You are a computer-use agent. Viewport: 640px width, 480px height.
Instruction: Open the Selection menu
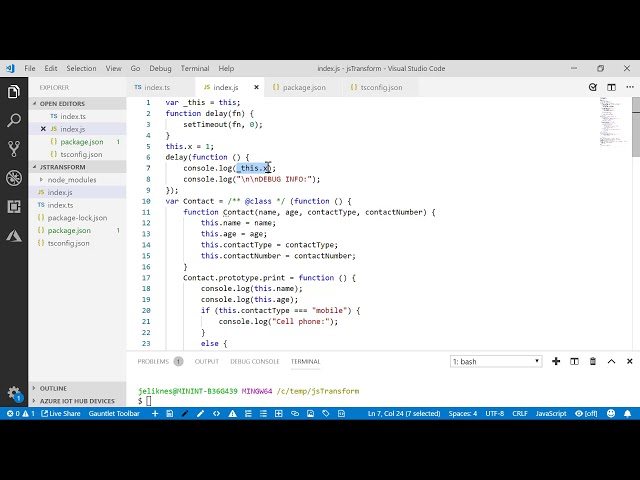[81, 68]
